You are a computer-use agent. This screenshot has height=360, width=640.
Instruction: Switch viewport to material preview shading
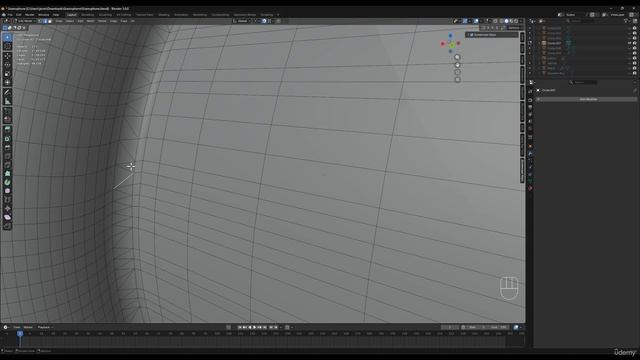511,21
